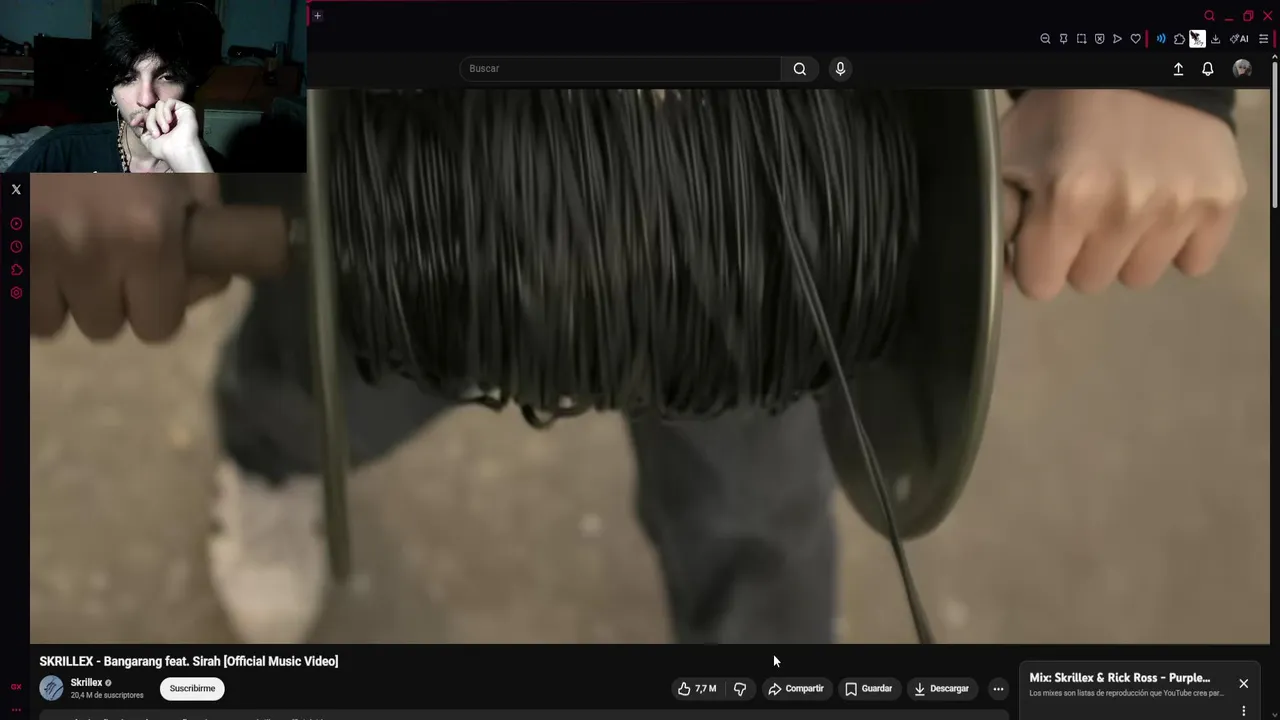This screenshot has width=1280, height=720.
Task: Click the blue sound waves icon
Action: (1161, 39)
